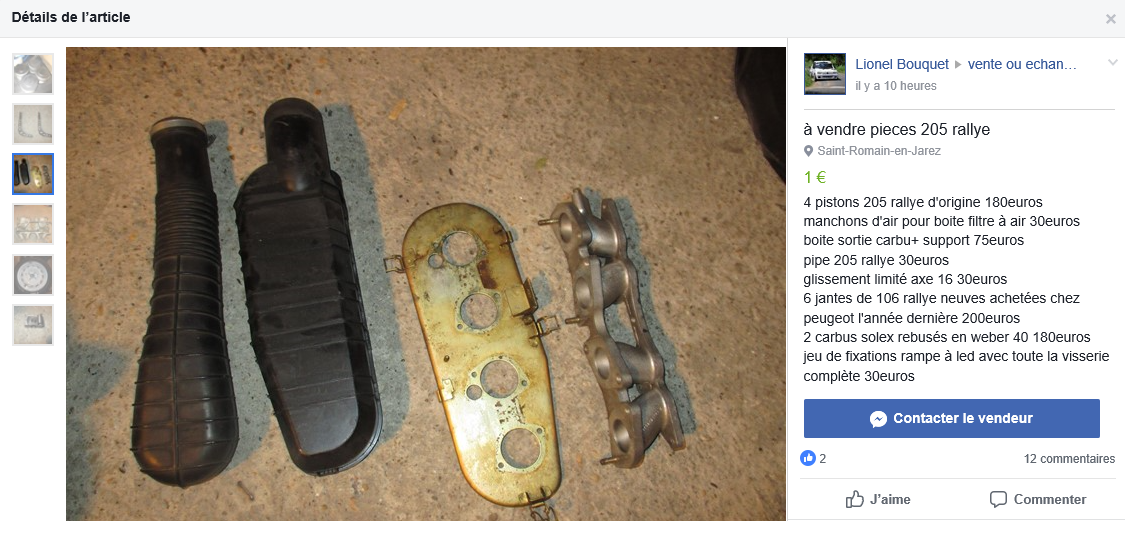Screen dimensions: 1125x540
Task: Open the Lionel Bouquet profile link
Action: (902, 64)
